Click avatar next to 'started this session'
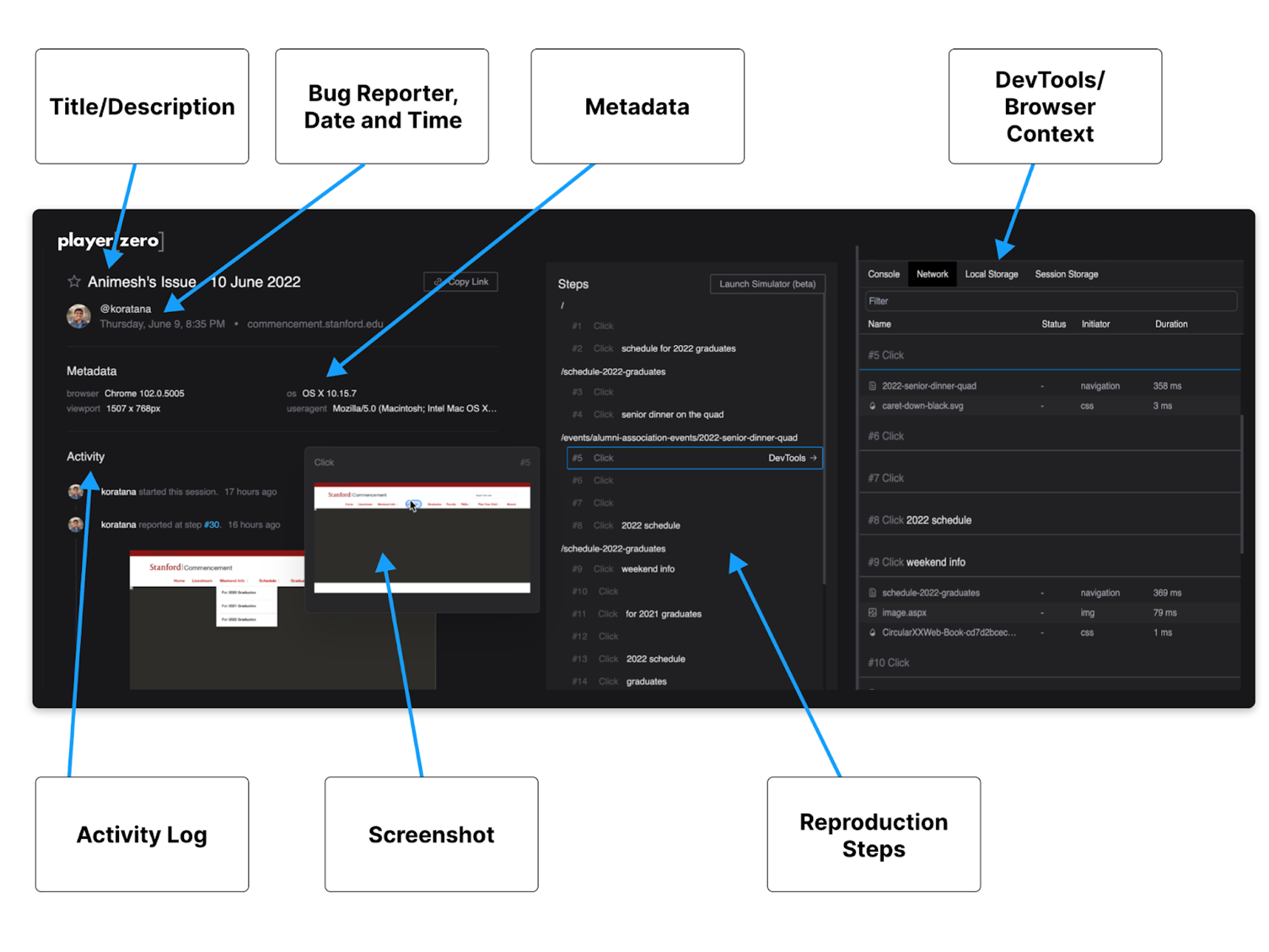Image resolution: width=1269 pixels, height=952 pixels. [76, 492]
